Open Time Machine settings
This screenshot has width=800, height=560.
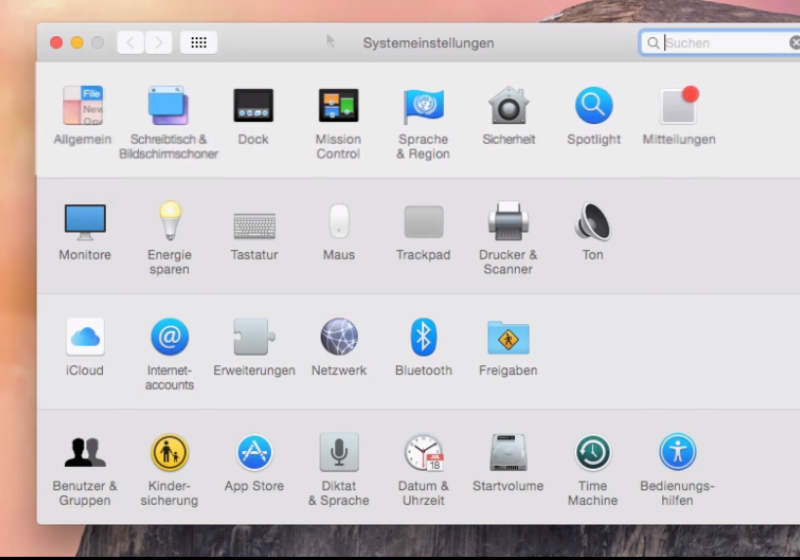592,453
